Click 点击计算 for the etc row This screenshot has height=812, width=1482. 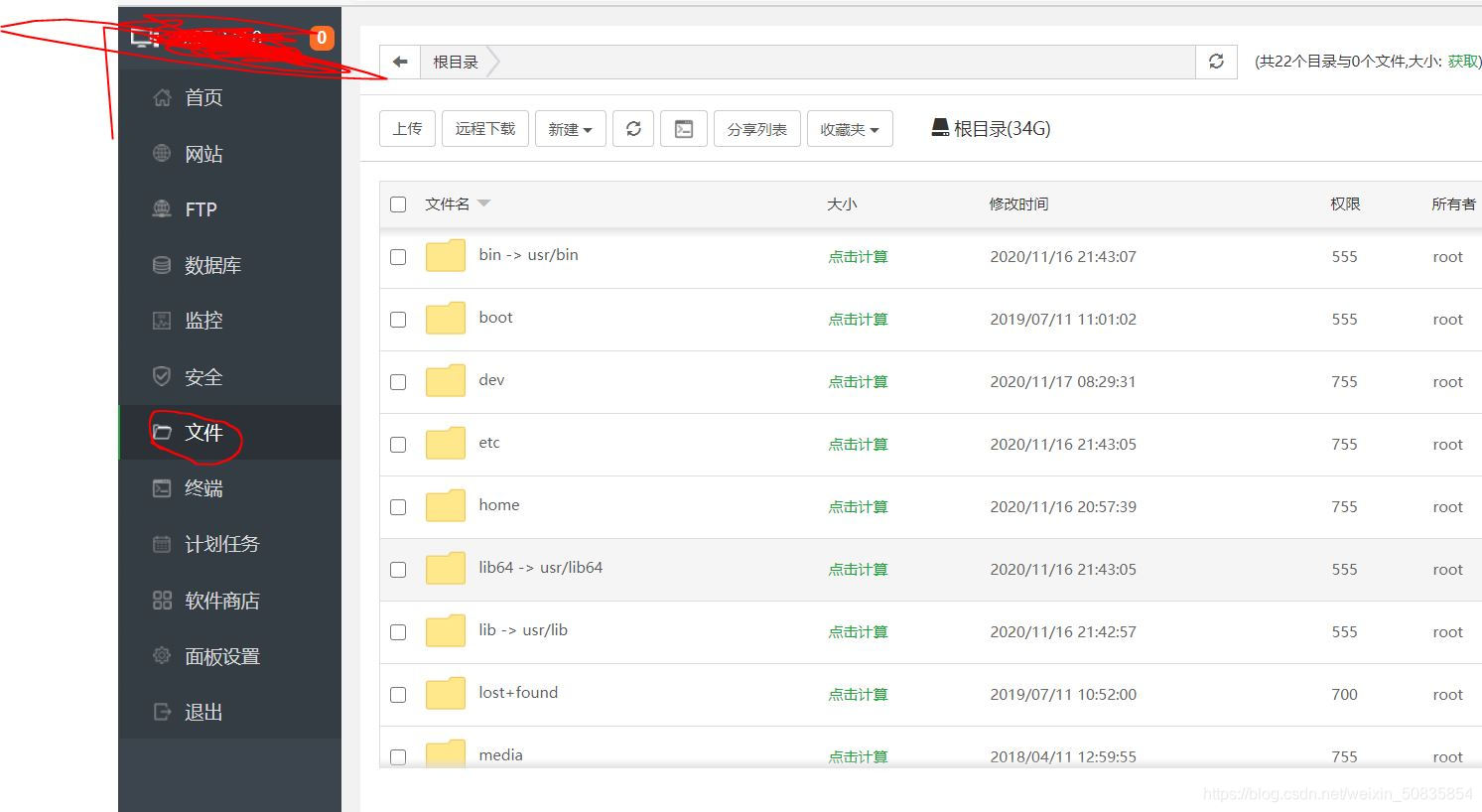(x=858, y=445)
